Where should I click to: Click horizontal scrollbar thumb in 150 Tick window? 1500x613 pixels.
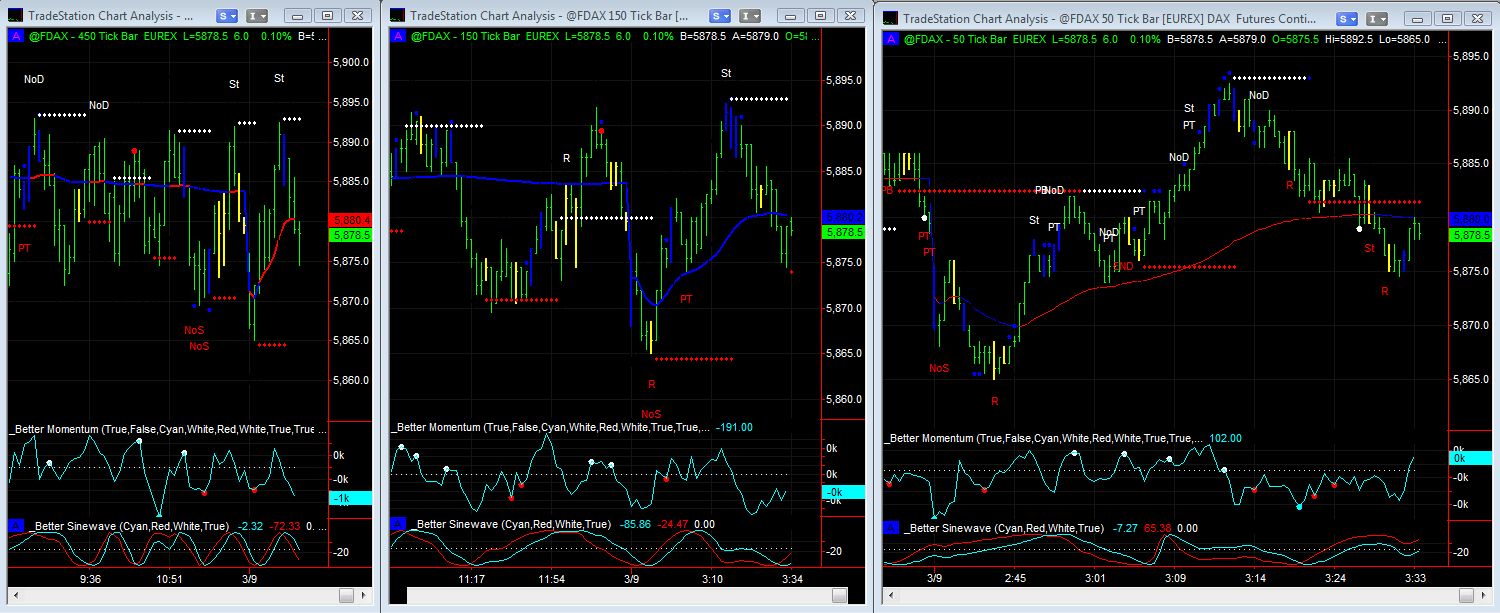pyautogui.click(x=839, y=595)
